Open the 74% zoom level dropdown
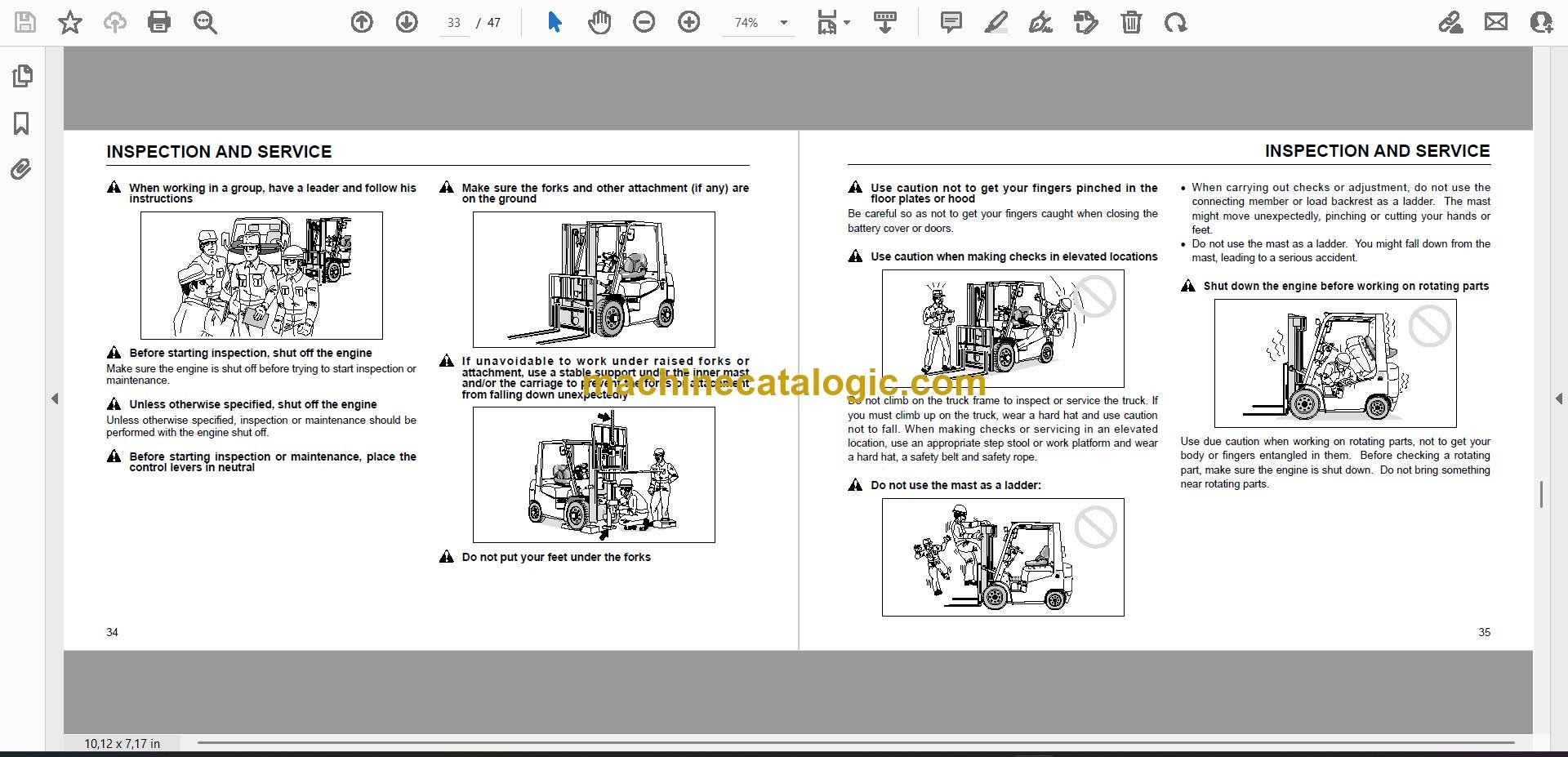 click(x=759, y=23)
